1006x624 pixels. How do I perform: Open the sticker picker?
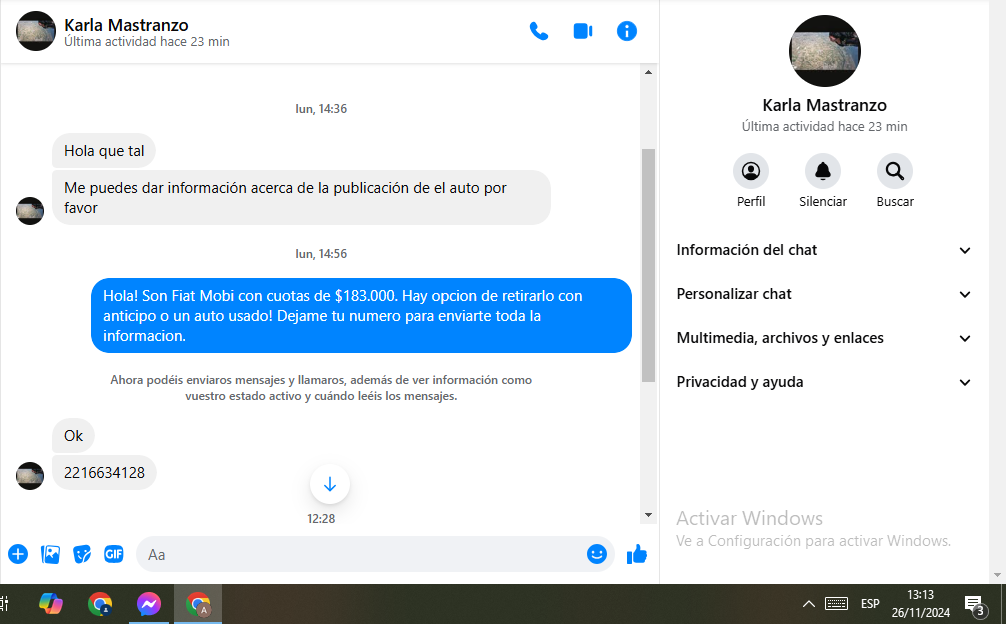81,554
